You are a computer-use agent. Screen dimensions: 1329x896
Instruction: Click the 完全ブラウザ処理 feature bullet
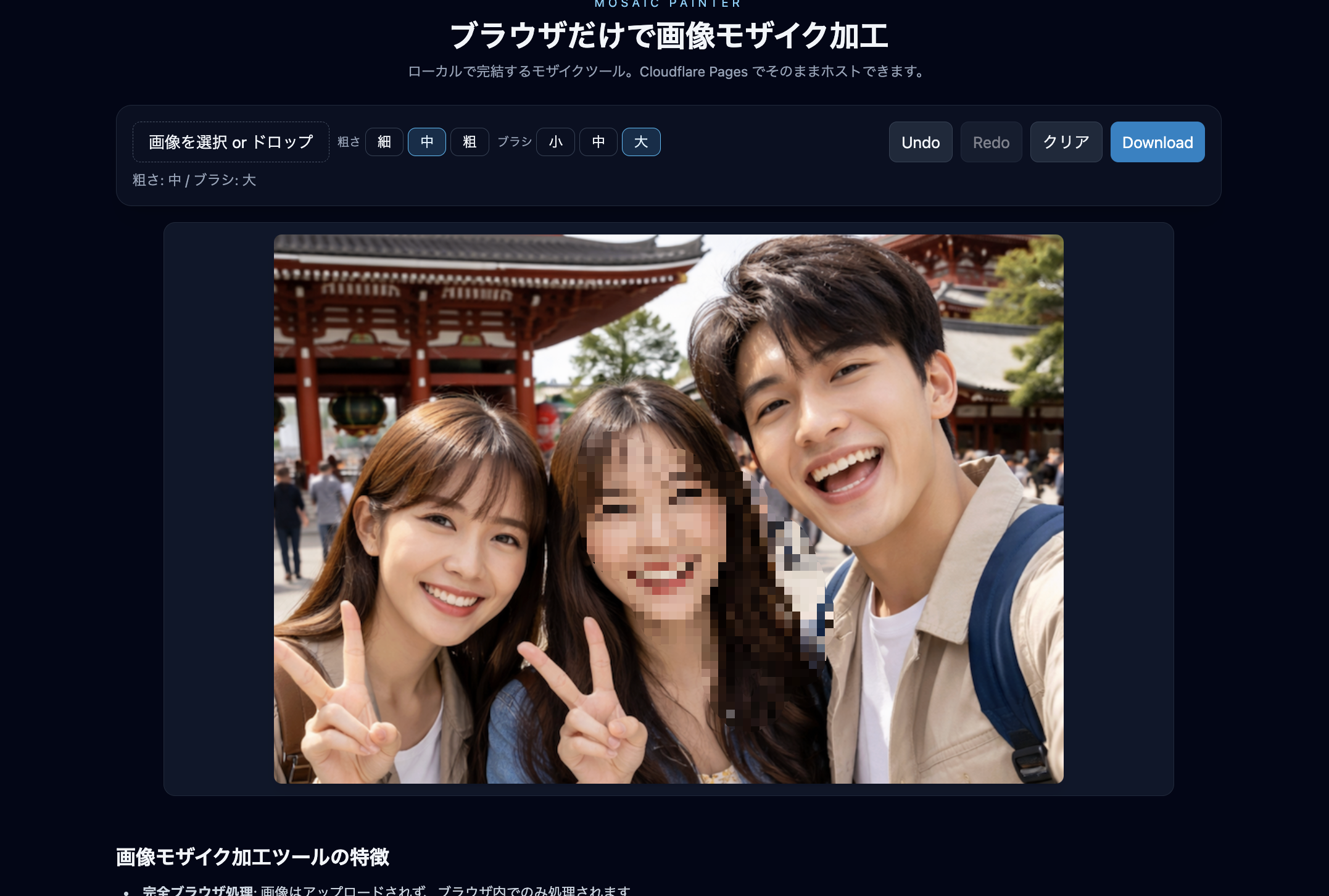197,890
